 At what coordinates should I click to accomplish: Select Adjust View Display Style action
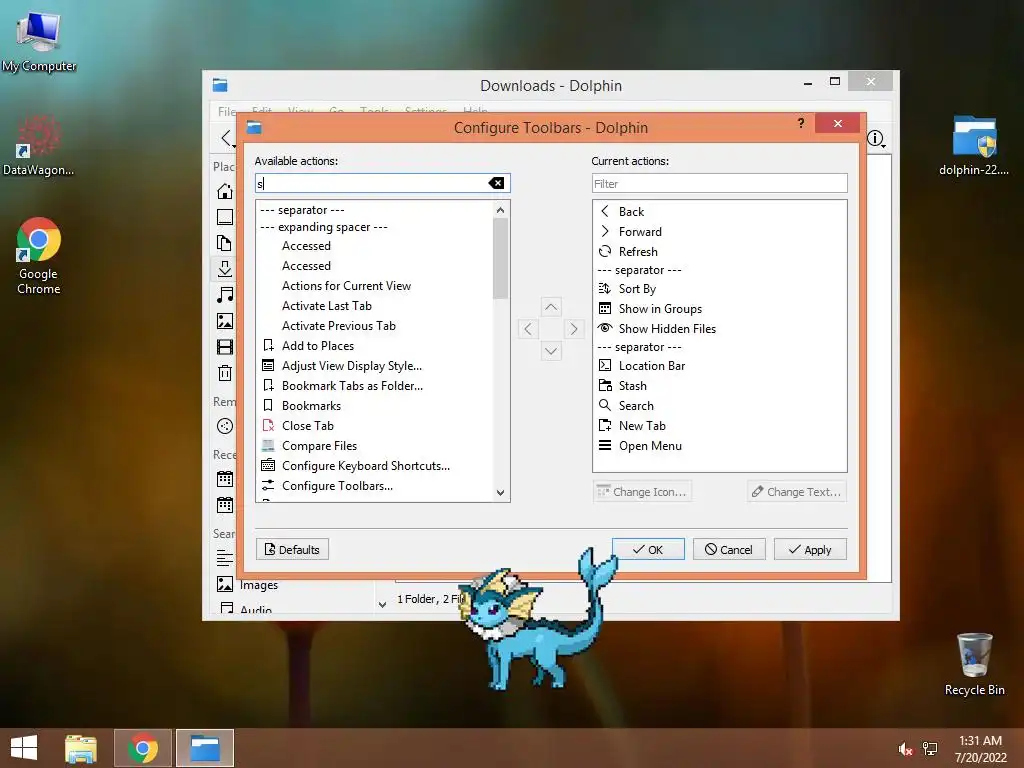[x=351, y=366]
